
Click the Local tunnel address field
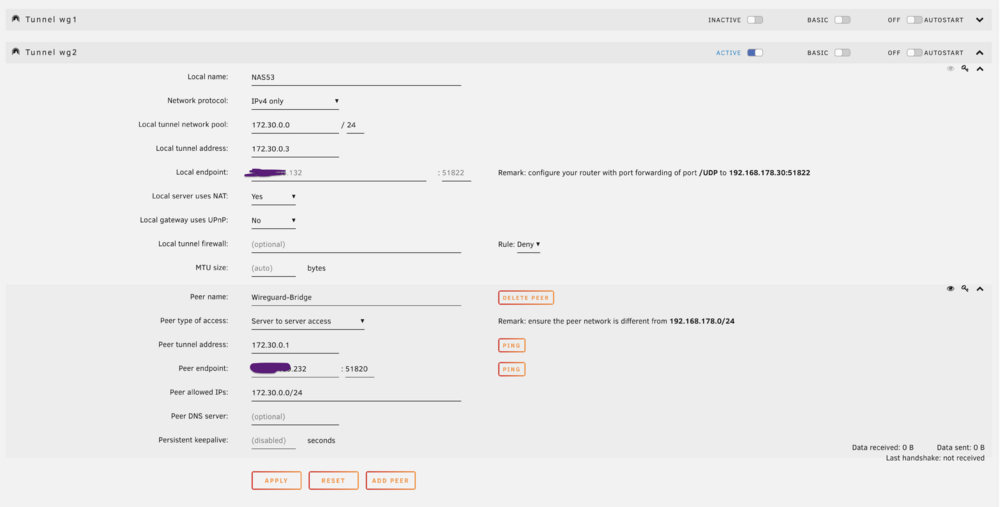[295, 149]
